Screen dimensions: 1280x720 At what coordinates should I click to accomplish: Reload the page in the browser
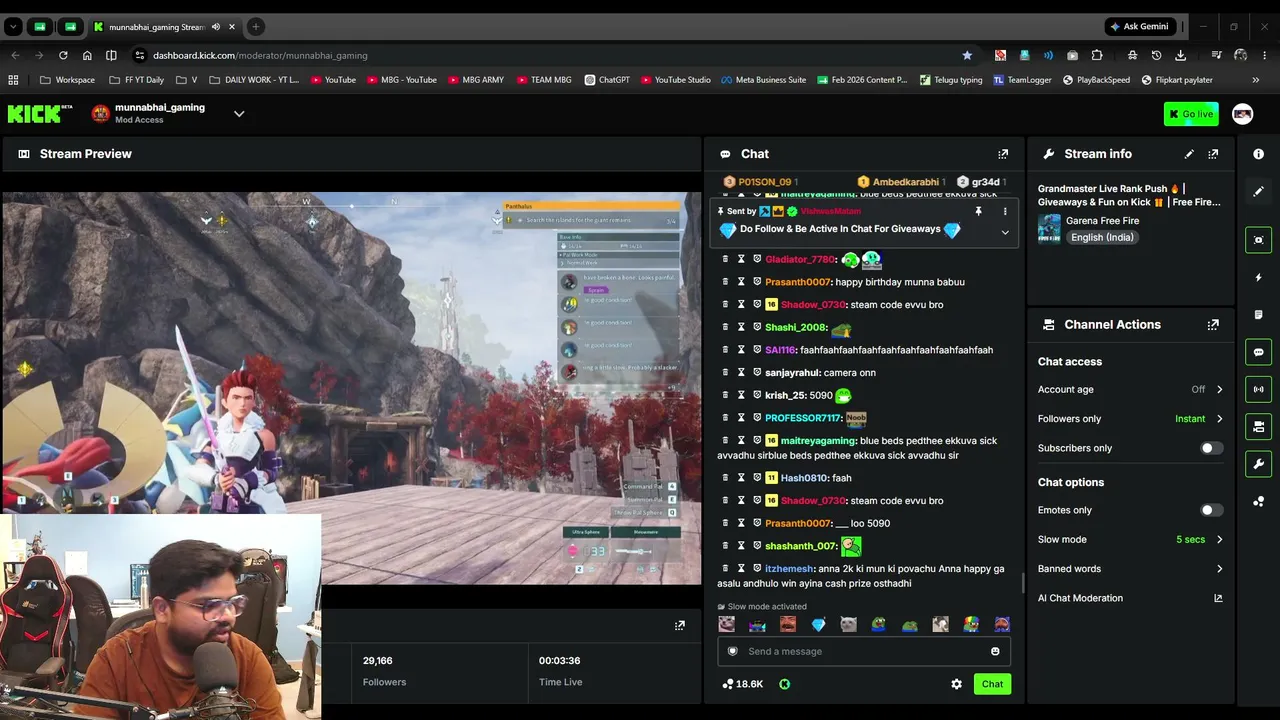(x=63, y=55)
